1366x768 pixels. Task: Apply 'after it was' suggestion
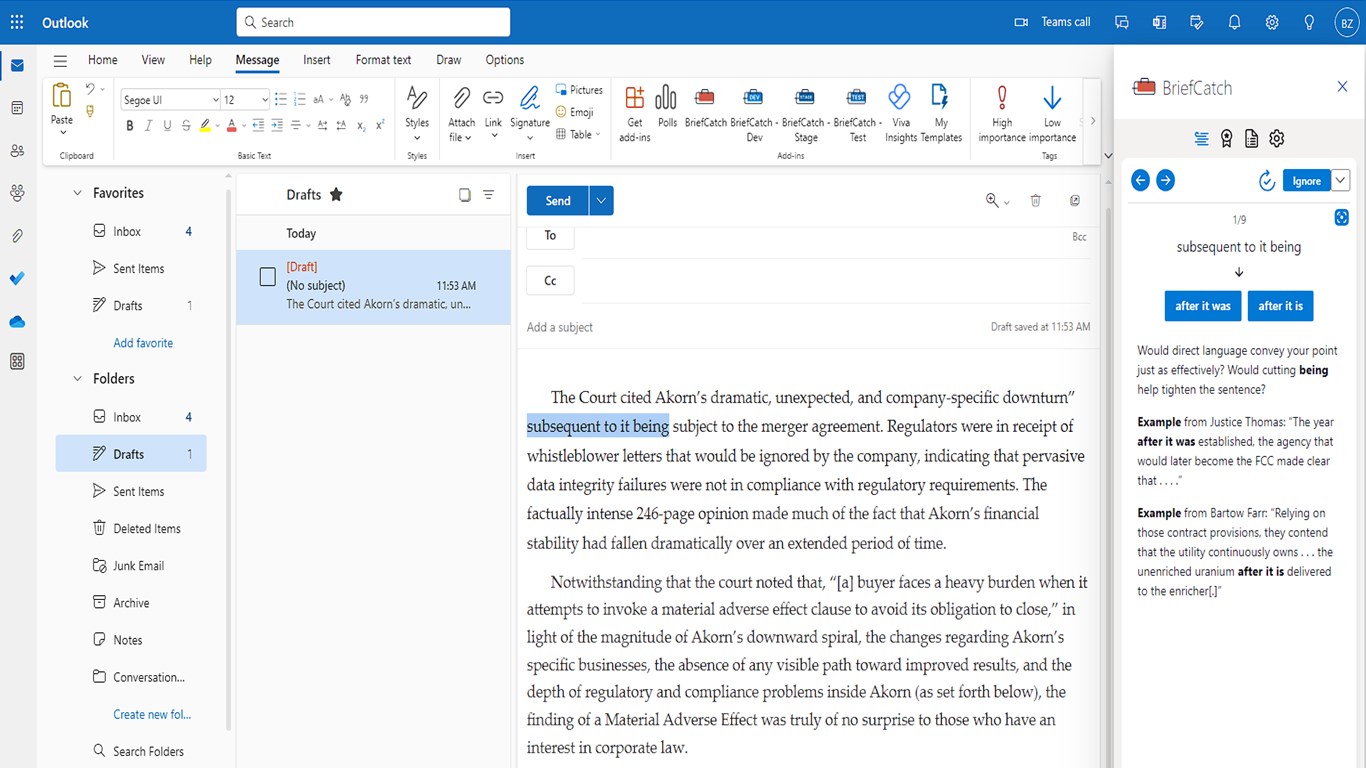click(1203, 306)
